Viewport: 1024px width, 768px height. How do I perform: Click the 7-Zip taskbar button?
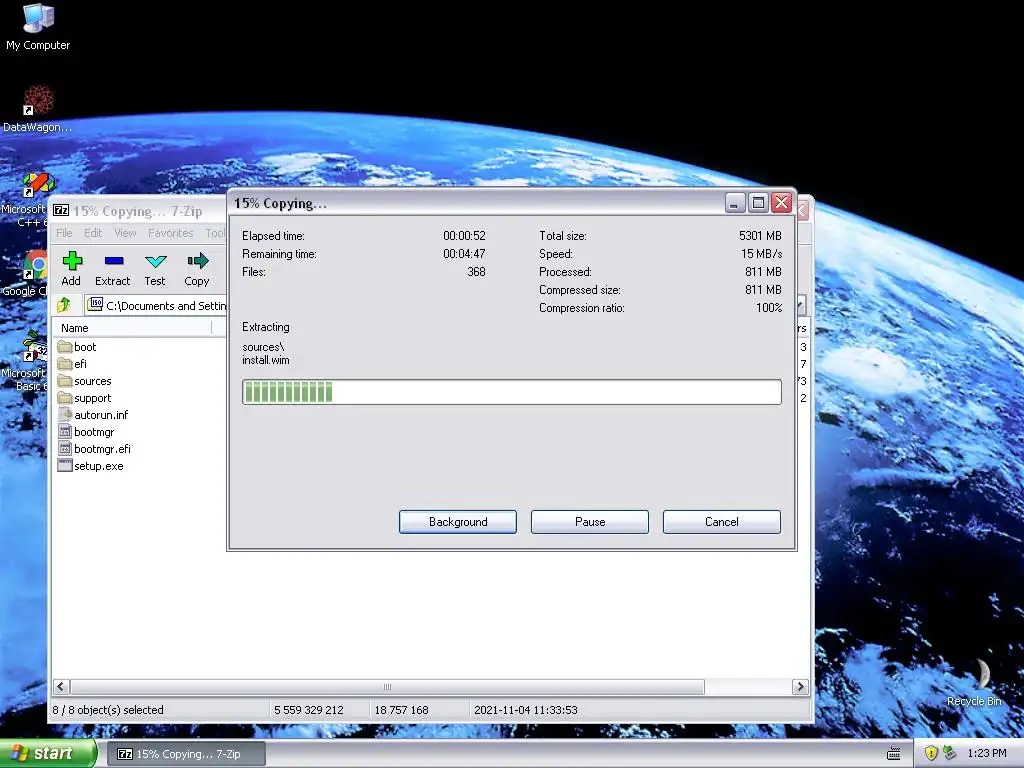[186, 754]
